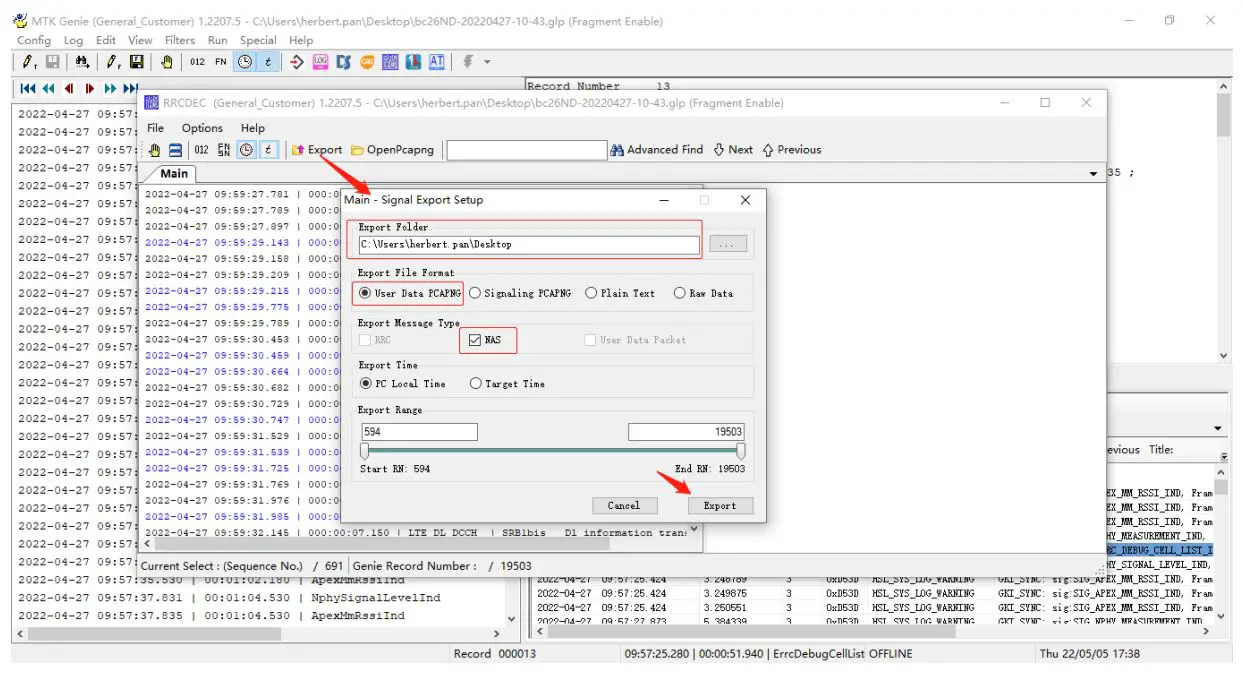Select Plain Text export format
This screenshot has height=674, width=1243.
(620, 293)
